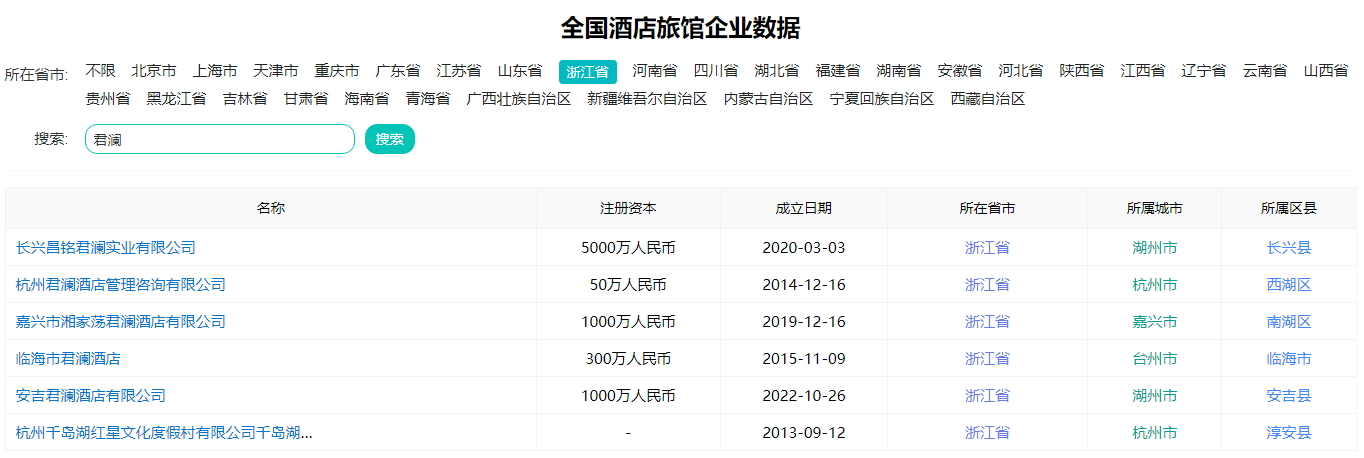Select the highlighted 浙江省 filter tag
The width and height of the screenshot is (1364, 458).
coord(587,72)
